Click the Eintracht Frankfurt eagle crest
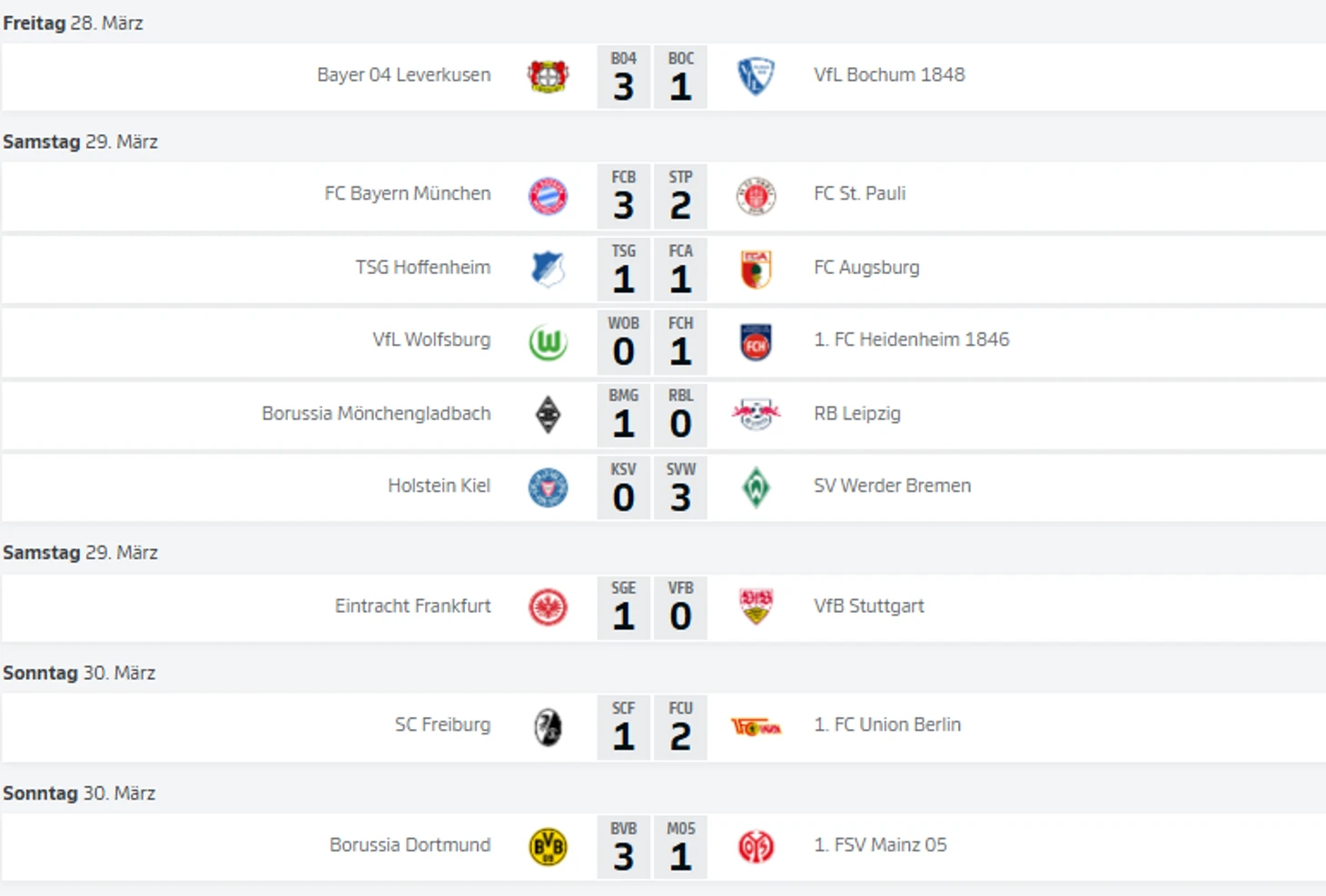This screenshot has width=1326, height=896. (548, 607)
